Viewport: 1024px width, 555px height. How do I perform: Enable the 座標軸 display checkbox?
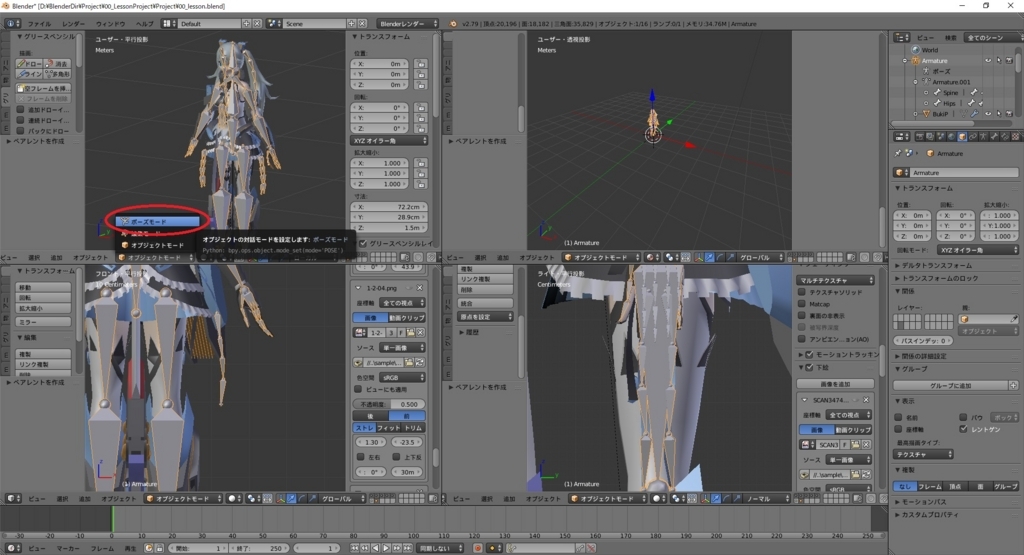[x=899, y=429]
